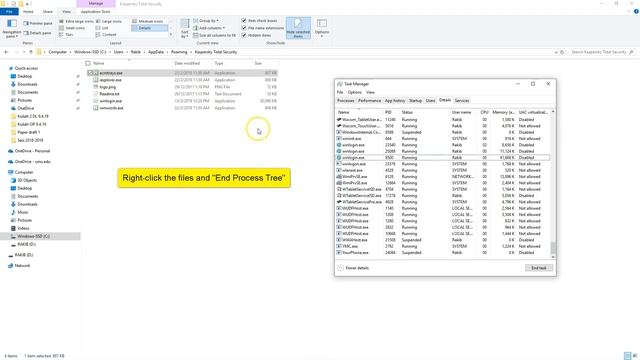This screenshot has width=640, height=360.
Task: Select the Details layout option
Action: click(x=149, y=28)
